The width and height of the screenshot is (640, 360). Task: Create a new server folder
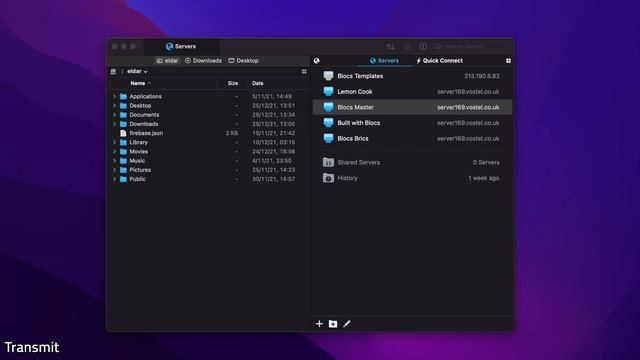(x=333, y=324)
